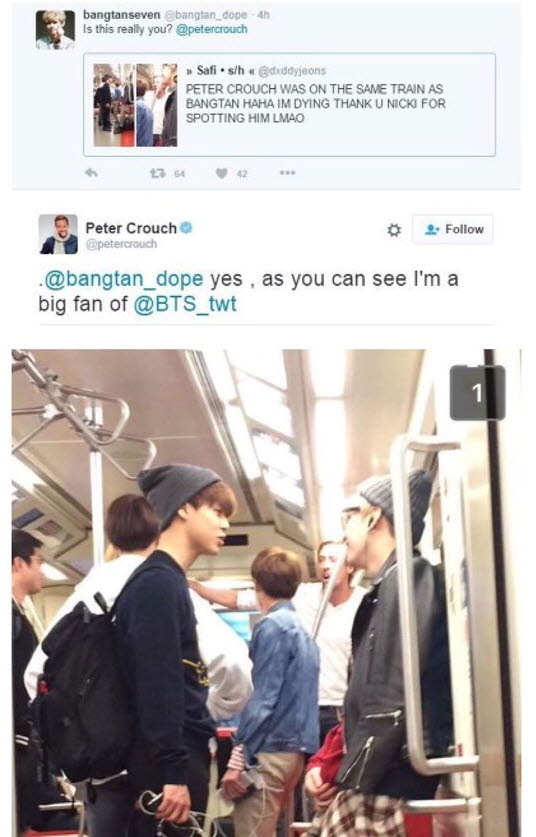This screenshot has height=837, width=536.
Task: Click the photo counter badge showing 1
Action: (477, 393)
